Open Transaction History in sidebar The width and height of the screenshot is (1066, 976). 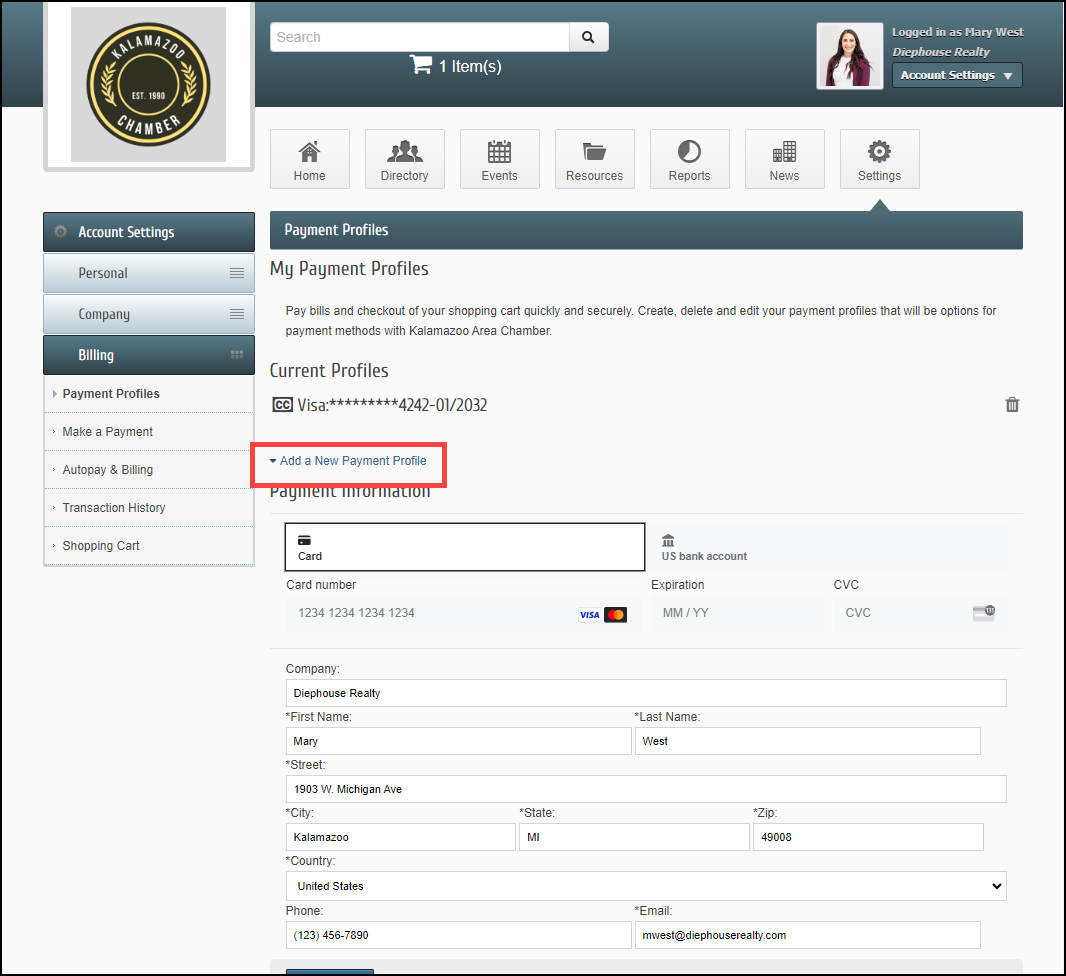(114, 508)
